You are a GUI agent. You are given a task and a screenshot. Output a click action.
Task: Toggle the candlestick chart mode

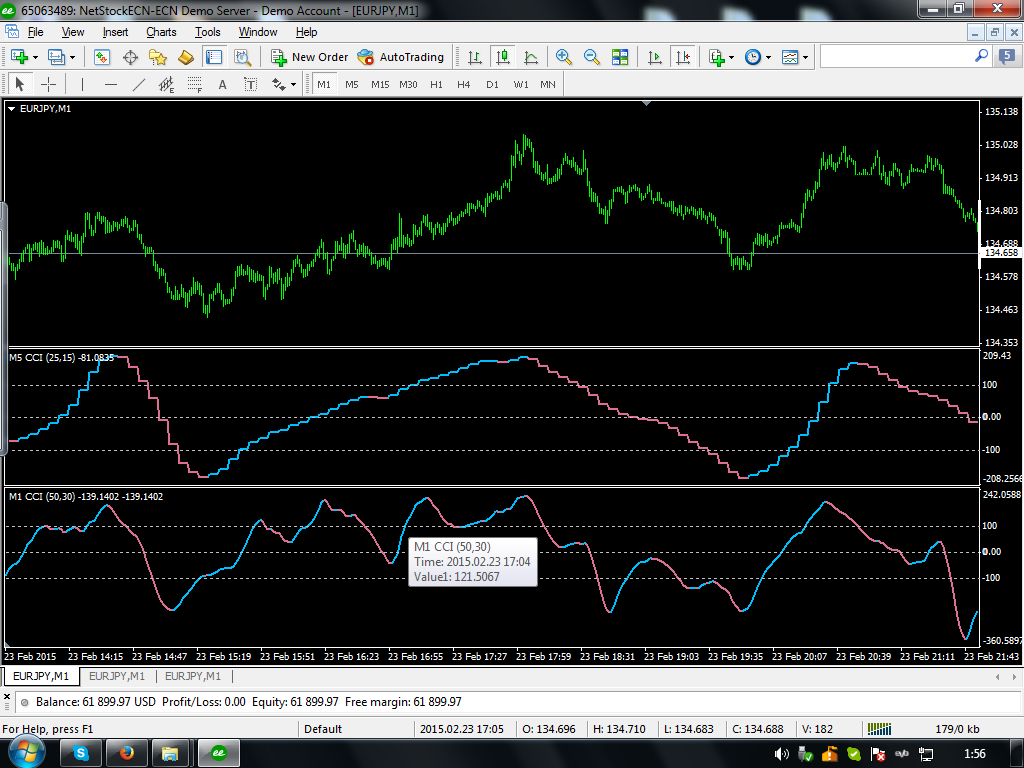[503, 57]
